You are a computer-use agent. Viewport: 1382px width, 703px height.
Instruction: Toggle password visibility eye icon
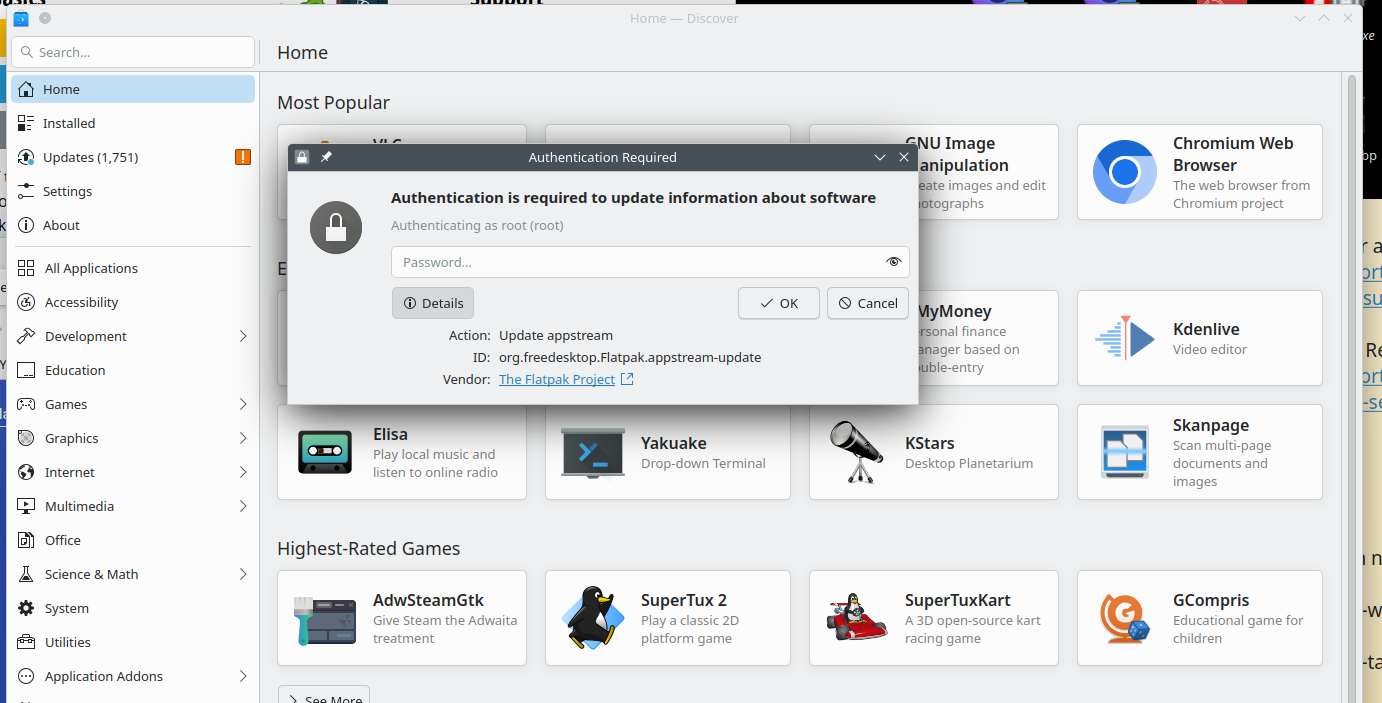tap(894, 262)
